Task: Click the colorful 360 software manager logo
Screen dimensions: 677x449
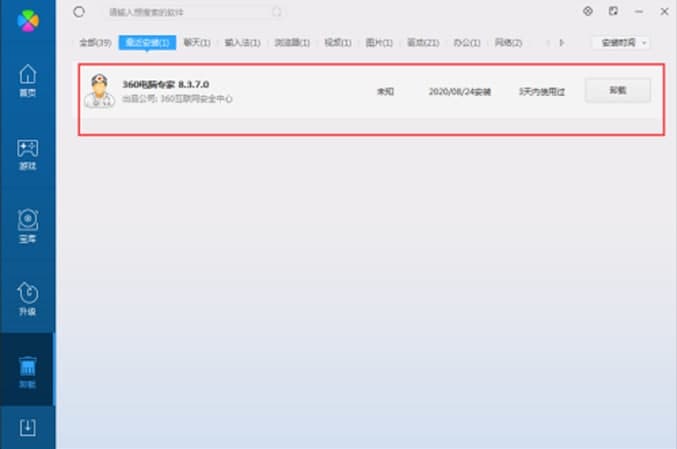Action: pos(28,20)
